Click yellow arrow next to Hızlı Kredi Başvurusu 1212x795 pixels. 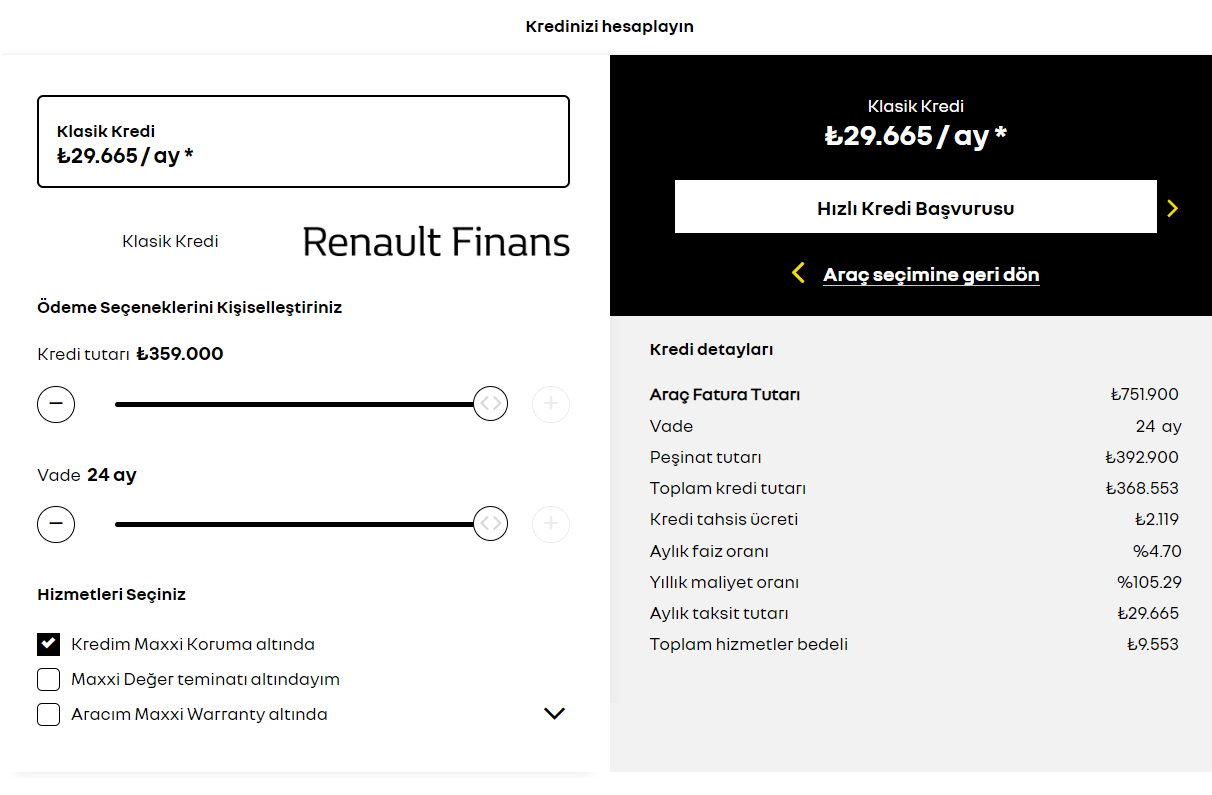point(1173,208)
